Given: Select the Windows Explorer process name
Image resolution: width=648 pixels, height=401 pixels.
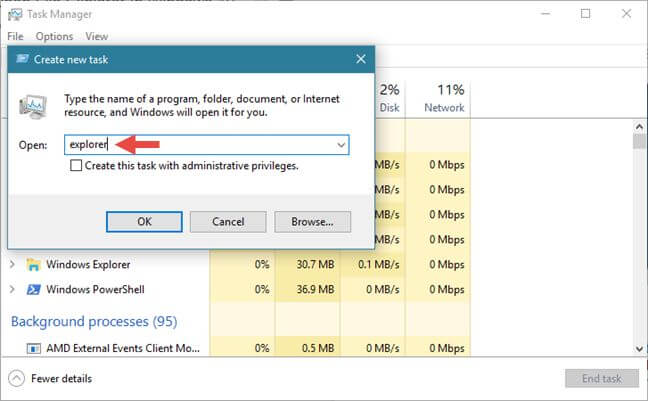Looking at the screenshot, I should 88,265.
